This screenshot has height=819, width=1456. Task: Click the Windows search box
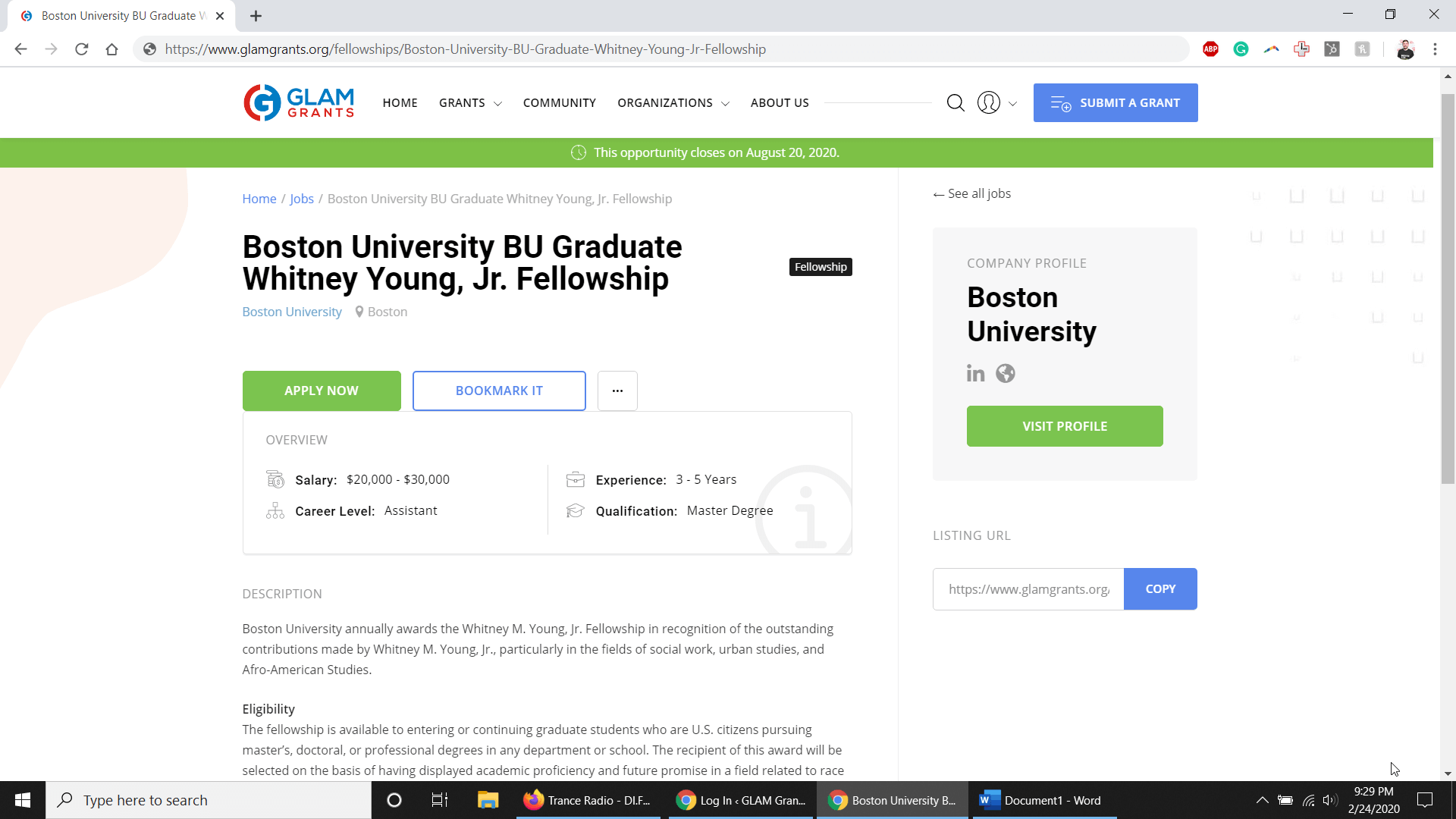point(209,800)
